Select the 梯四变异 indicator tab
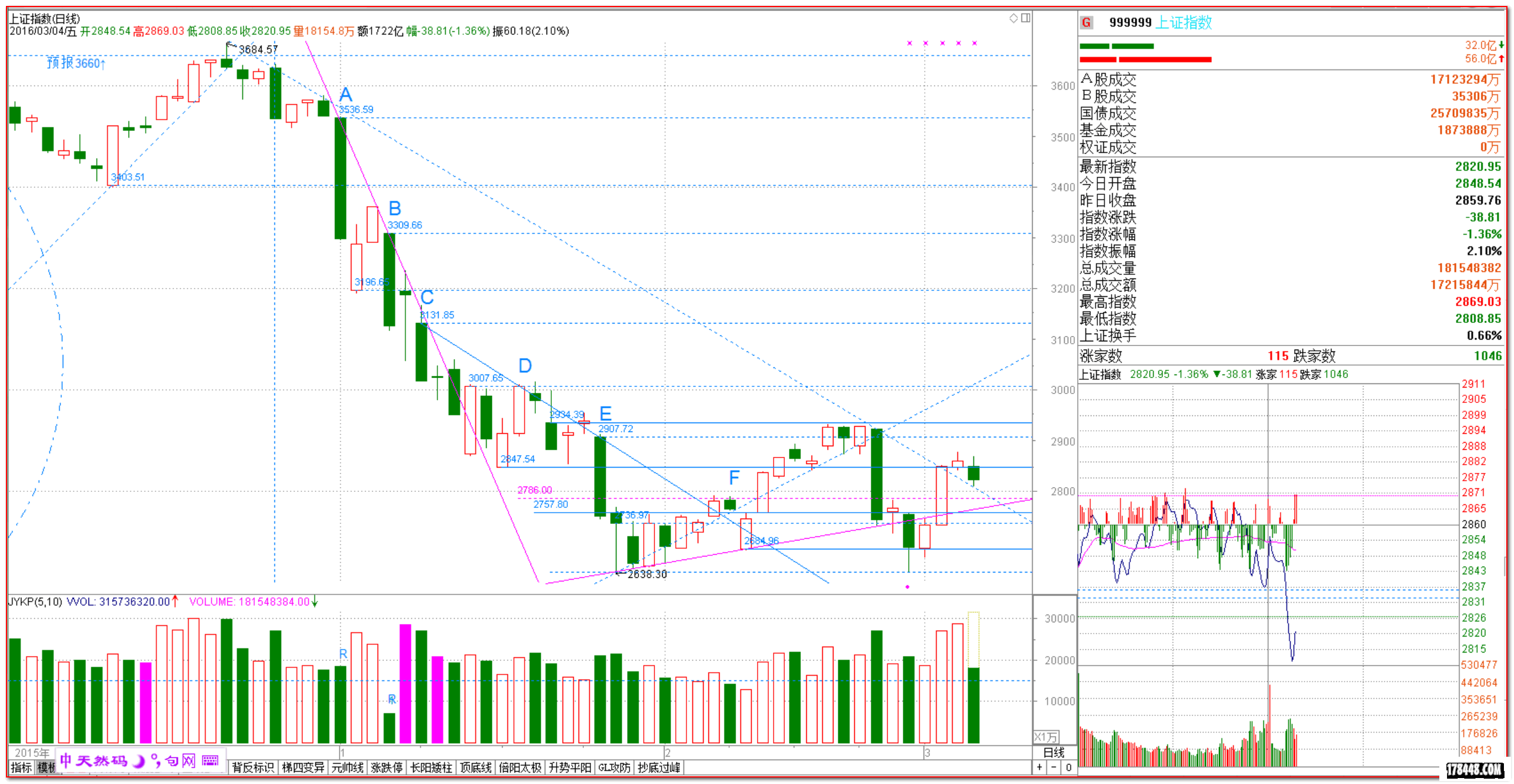Image resolution: width=1514 pixels, height=784 pixels. [x=303, y=767]
